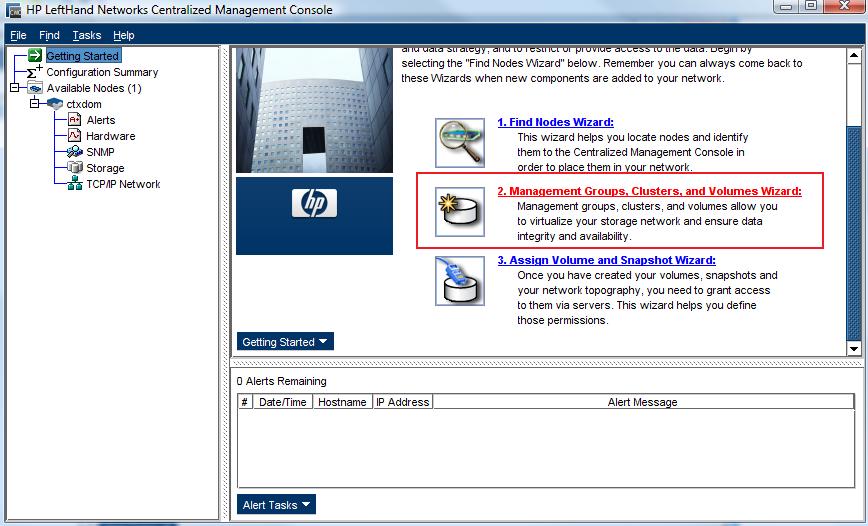Open the Alert Tasks dropdown button
The width and height of the screenshot is (868, 526).
click(x=276, y=504)
